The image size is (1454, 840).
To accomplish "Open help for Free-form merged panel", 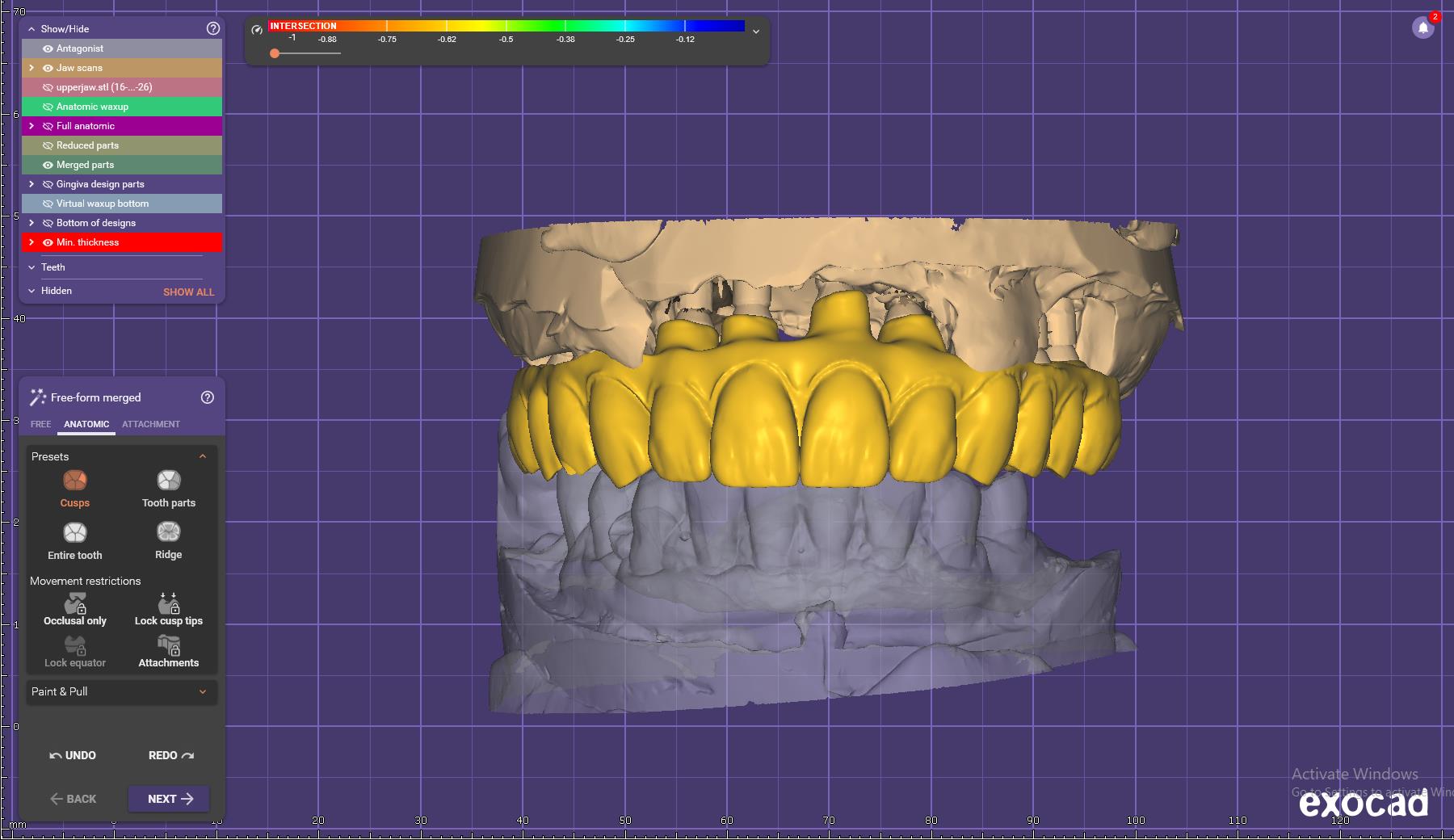I will point(208,397).
